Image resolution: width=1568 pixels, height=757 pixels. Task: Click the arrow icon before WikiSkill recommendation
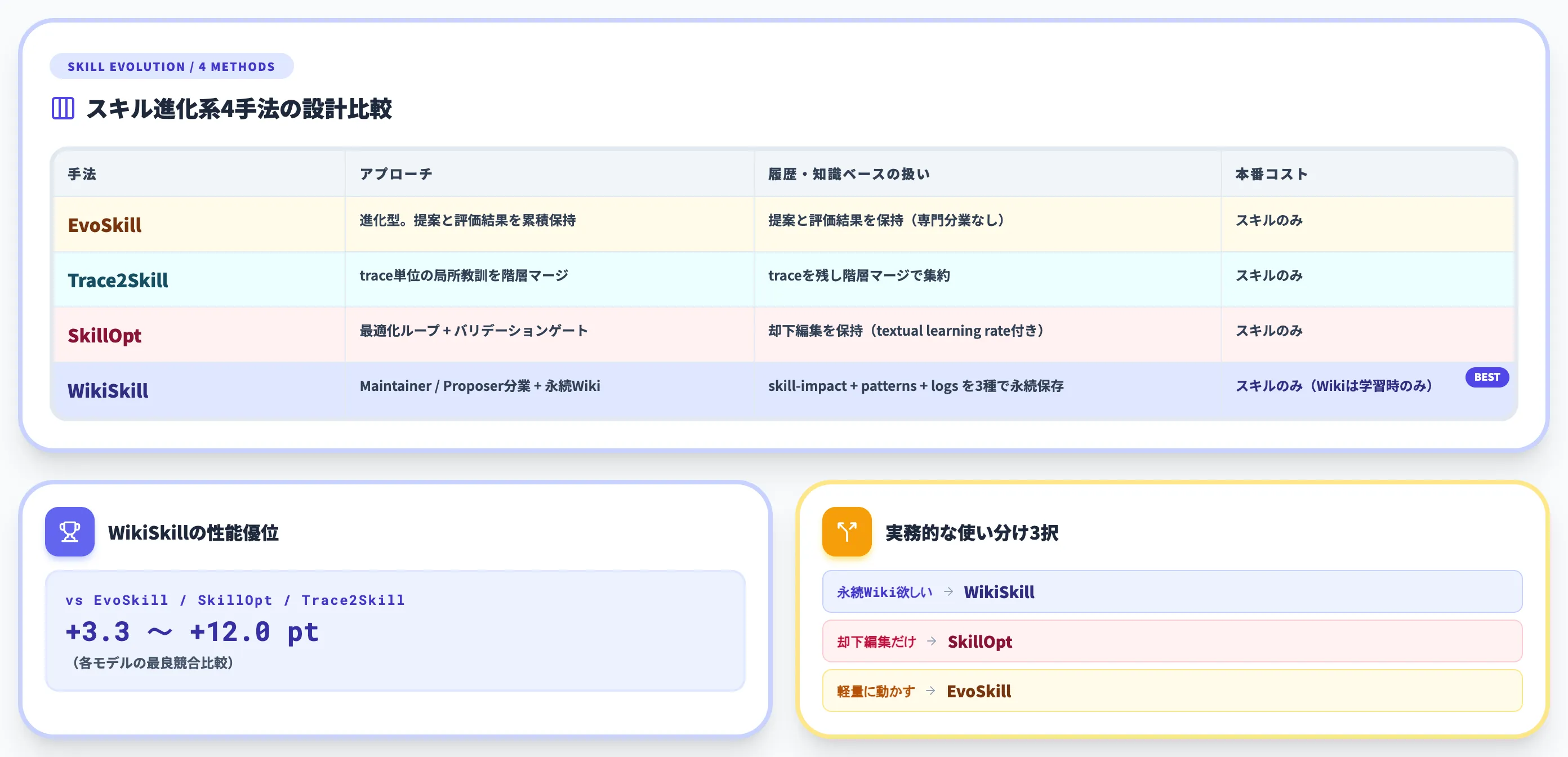948,591
